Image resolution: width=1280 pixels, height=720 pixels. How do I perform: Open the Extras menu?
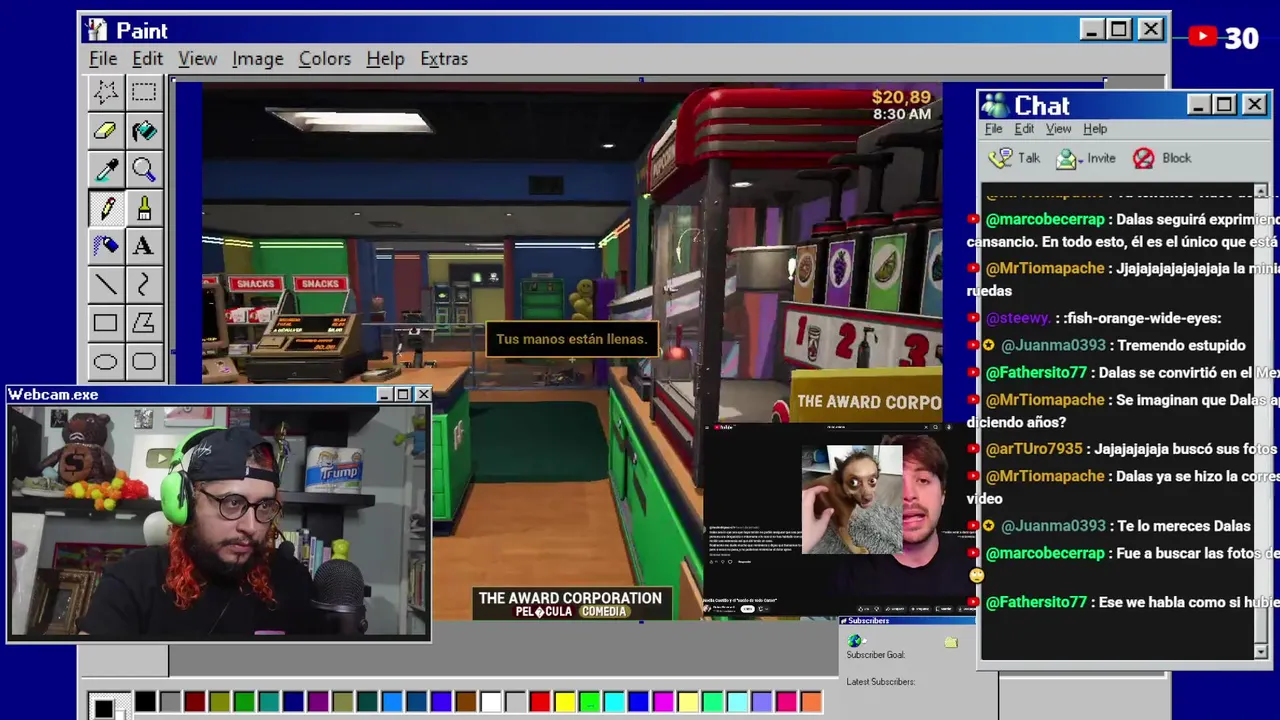point(443,59)
